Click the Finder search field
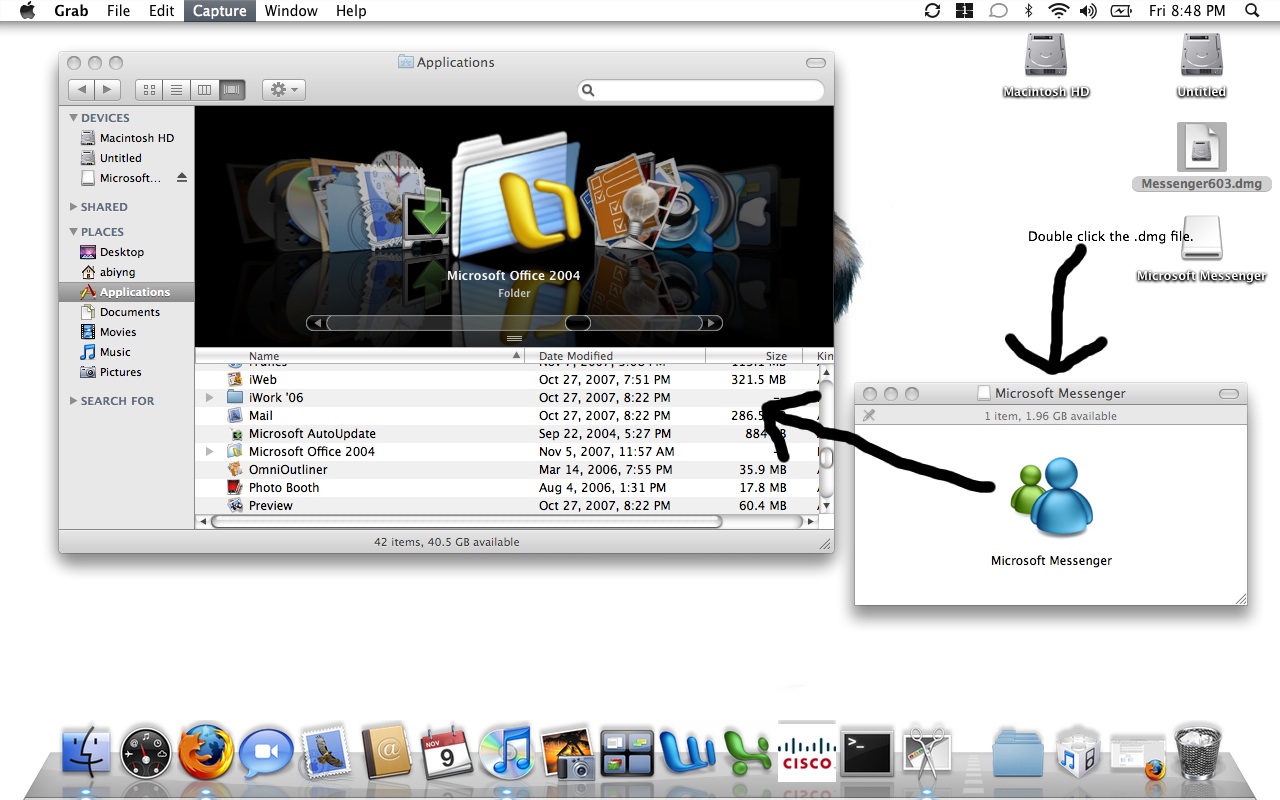The height and width of the screenshot is (800, 1280). pos(701,90)
